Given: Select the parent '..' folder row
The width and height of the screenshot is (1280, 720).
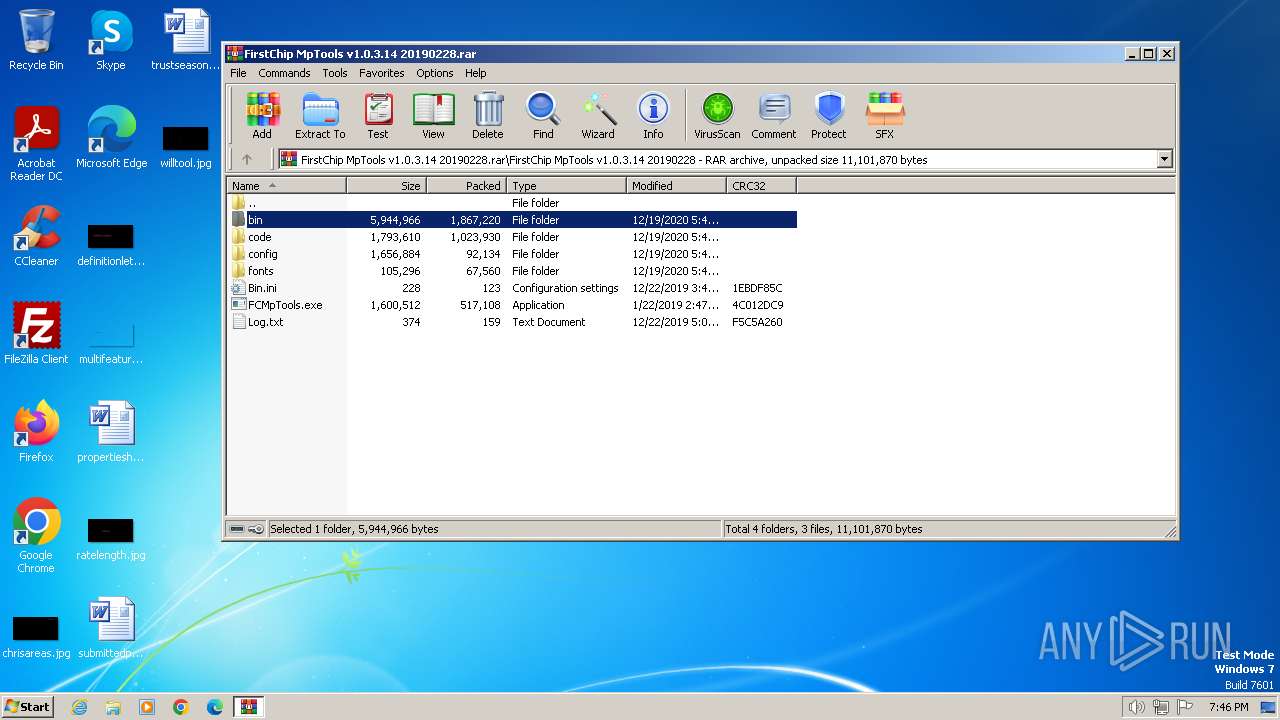Looking at the screenshot, I should 513,203.
